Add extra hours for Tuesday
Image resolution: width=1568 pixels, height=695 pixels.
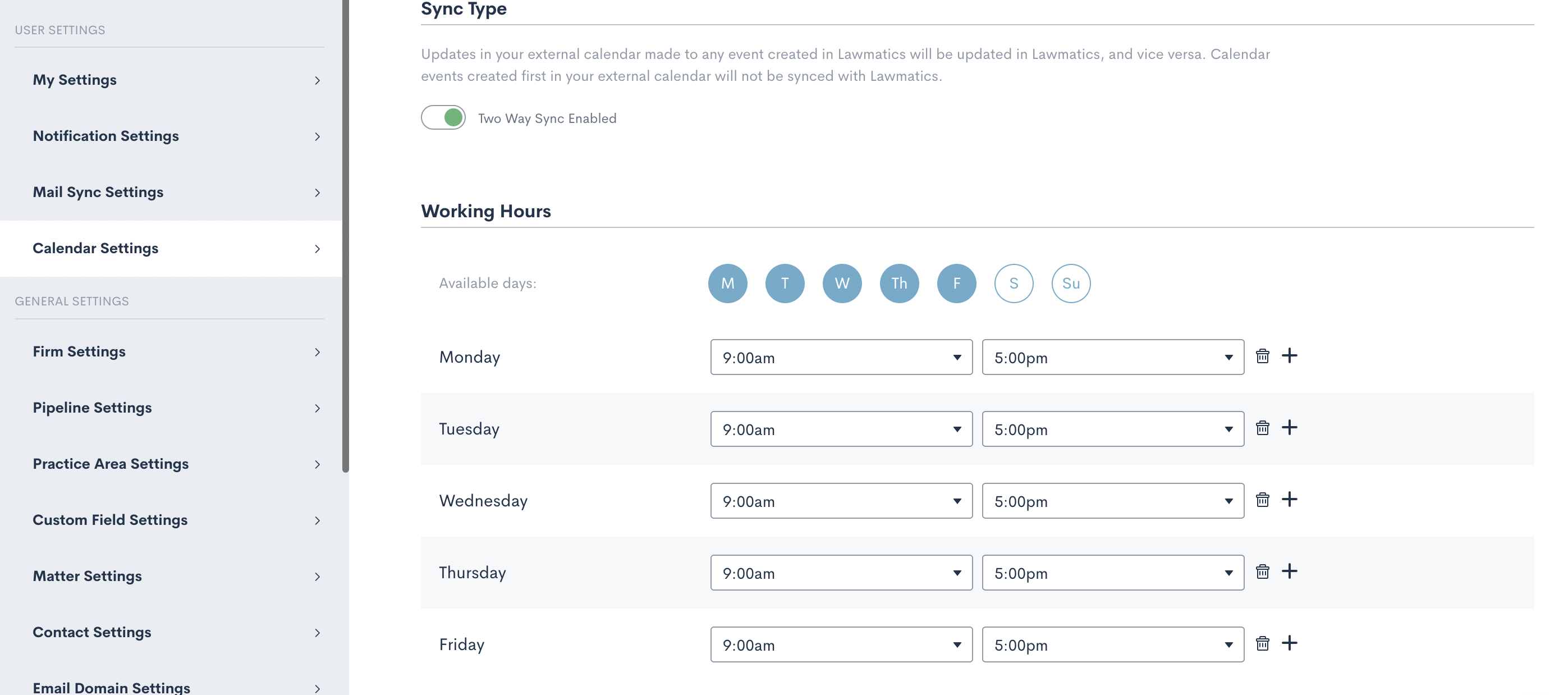tap(1289, 428)
